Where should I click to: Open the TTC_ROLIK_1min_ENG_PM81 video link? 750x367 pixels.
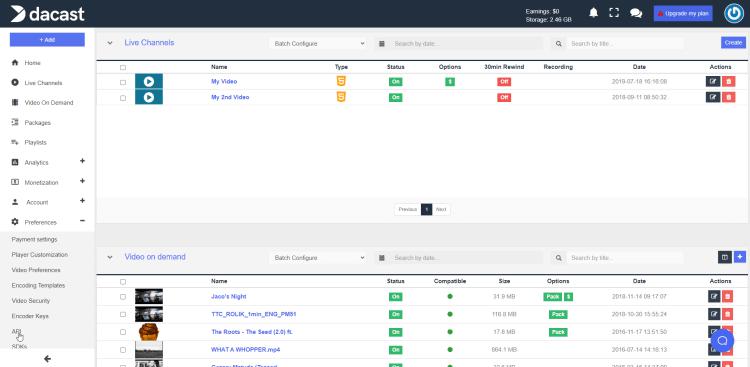coord(254,314)
